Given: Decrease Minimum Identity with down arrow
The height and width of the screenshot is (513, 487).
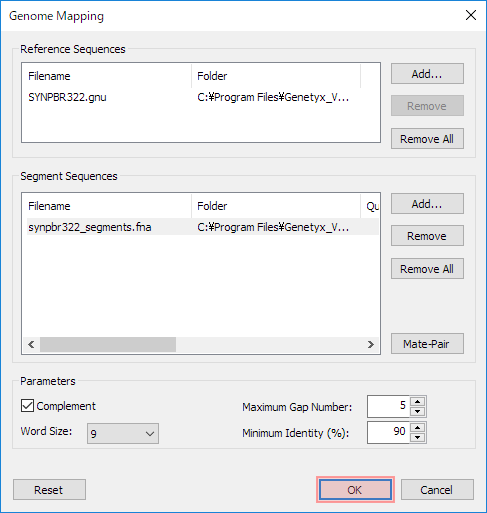Looking at the screenshot, I should 417,437.
